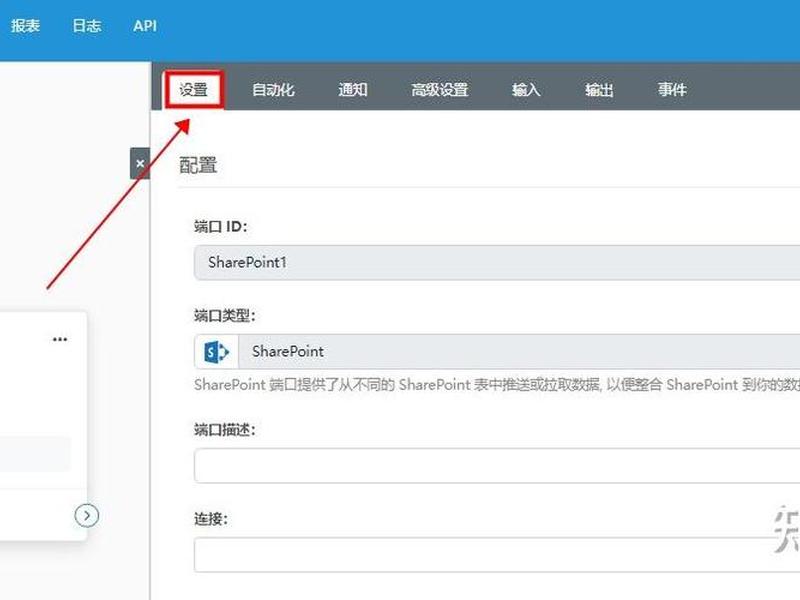Click the SharePoint 端口 description text

[x=497, y=384]
